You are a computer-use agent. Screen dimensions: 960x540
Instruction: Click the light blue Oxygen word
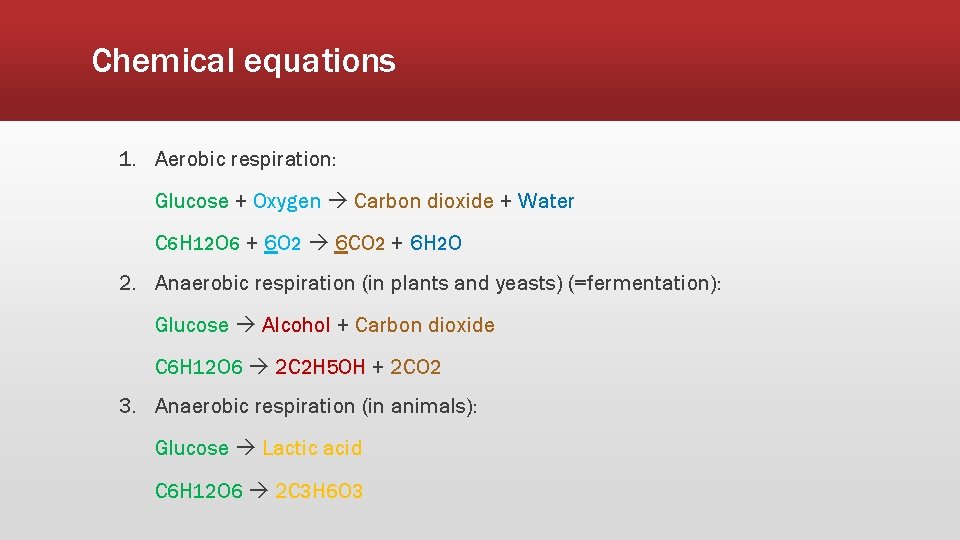click(x=287, y=201)
